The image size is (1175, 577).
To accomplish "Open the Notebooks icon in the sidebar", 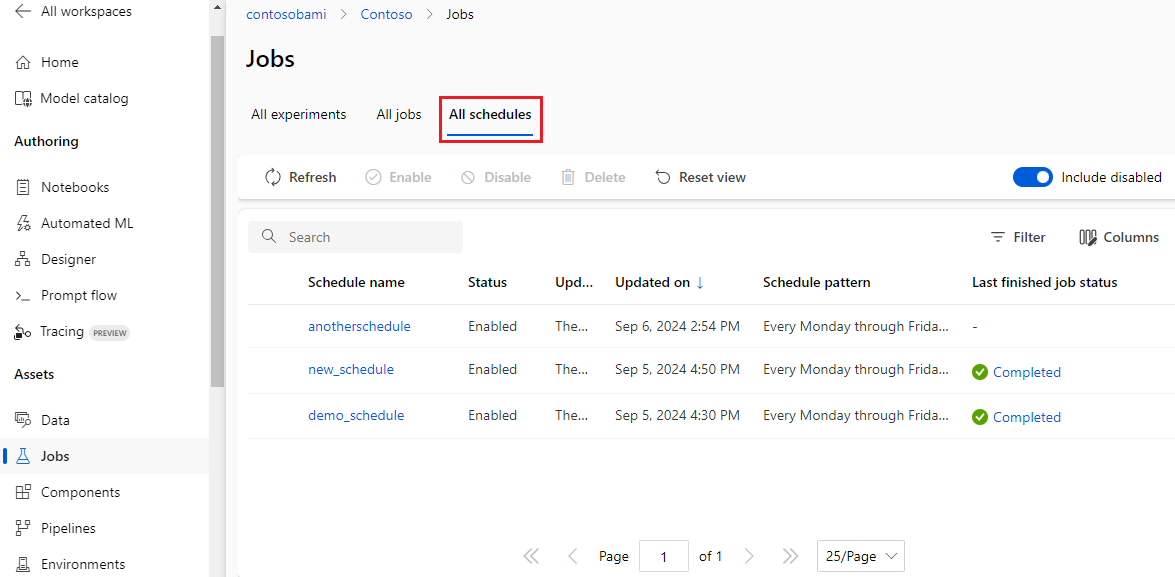I will [23, 187].
